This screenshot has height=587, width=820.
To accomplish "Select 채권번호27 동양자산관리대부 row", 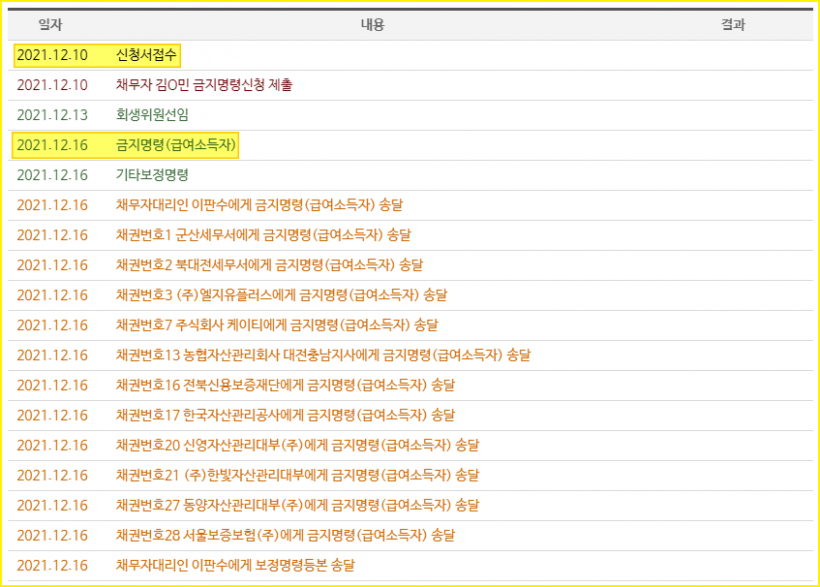I will 411,505.
